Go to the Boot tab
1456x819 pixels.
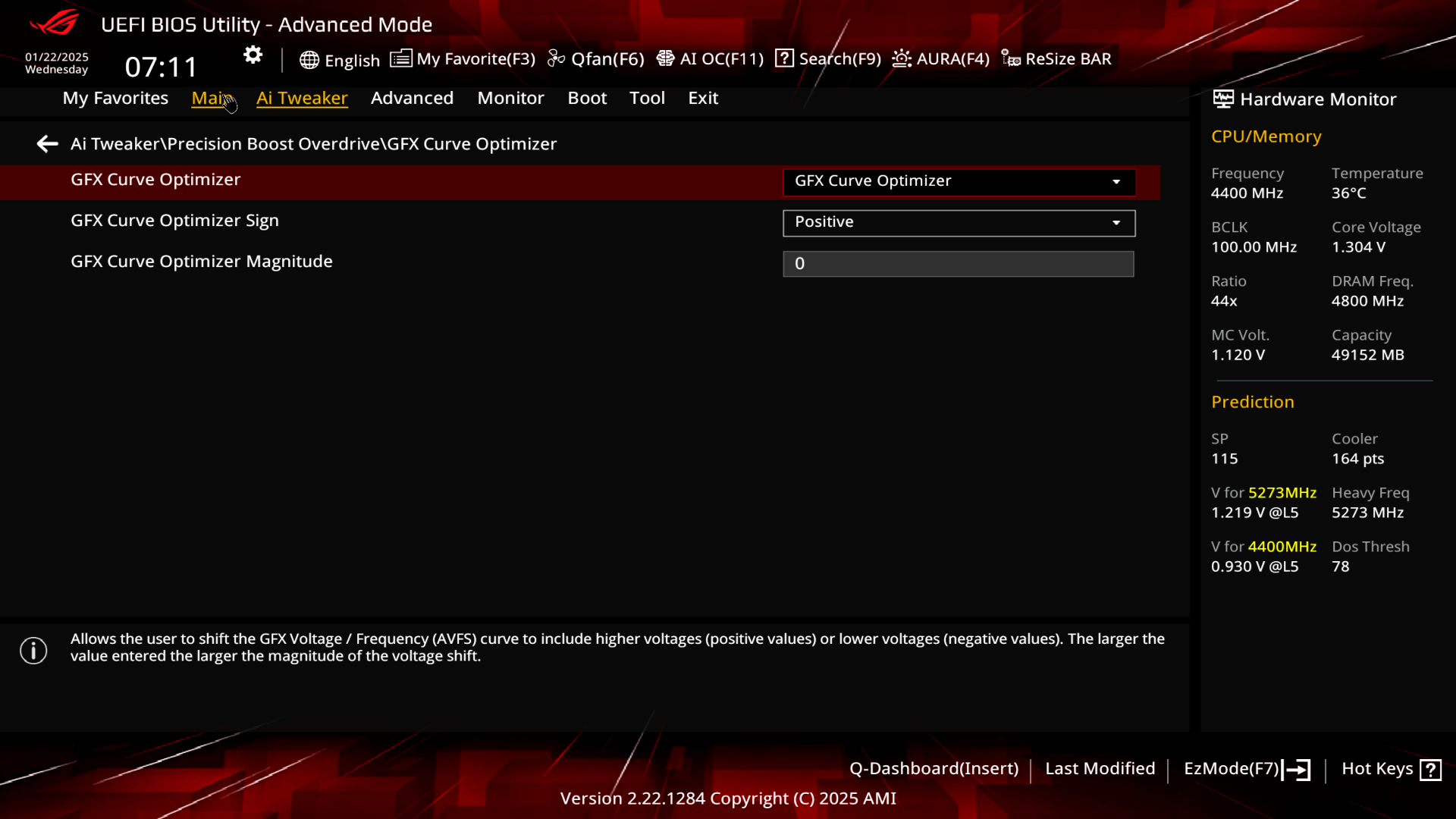pyautogui.click(x=587, y=98)
